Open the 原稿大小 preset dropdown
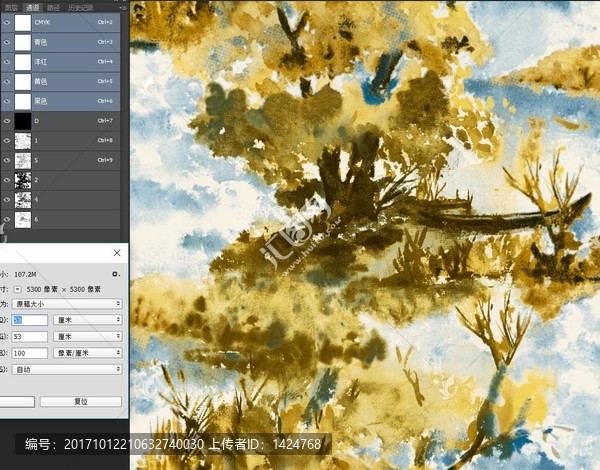The width and height of the screenshot is (600, 470). (x=67, y=304)
